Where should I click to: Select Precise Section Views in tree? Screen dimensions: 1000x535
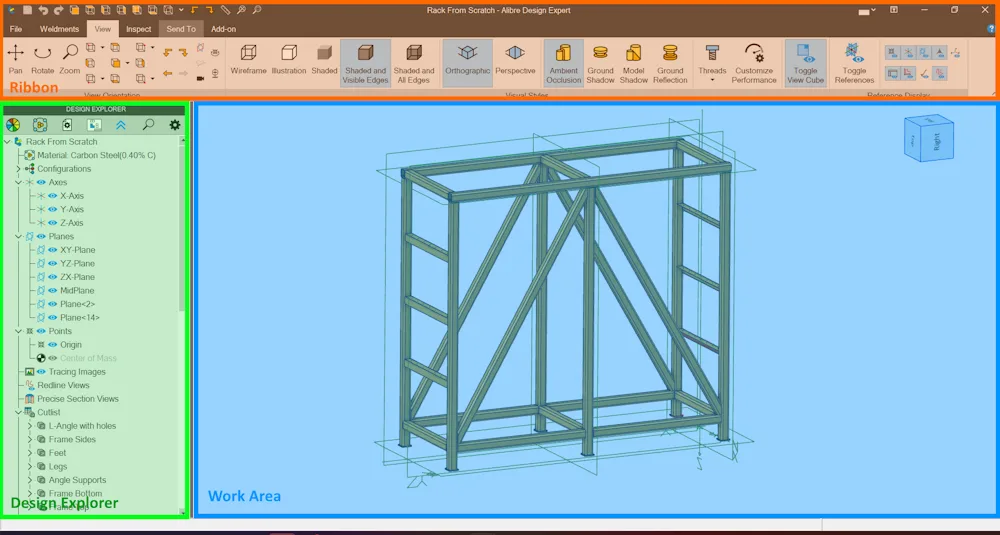tap(78, 399)
